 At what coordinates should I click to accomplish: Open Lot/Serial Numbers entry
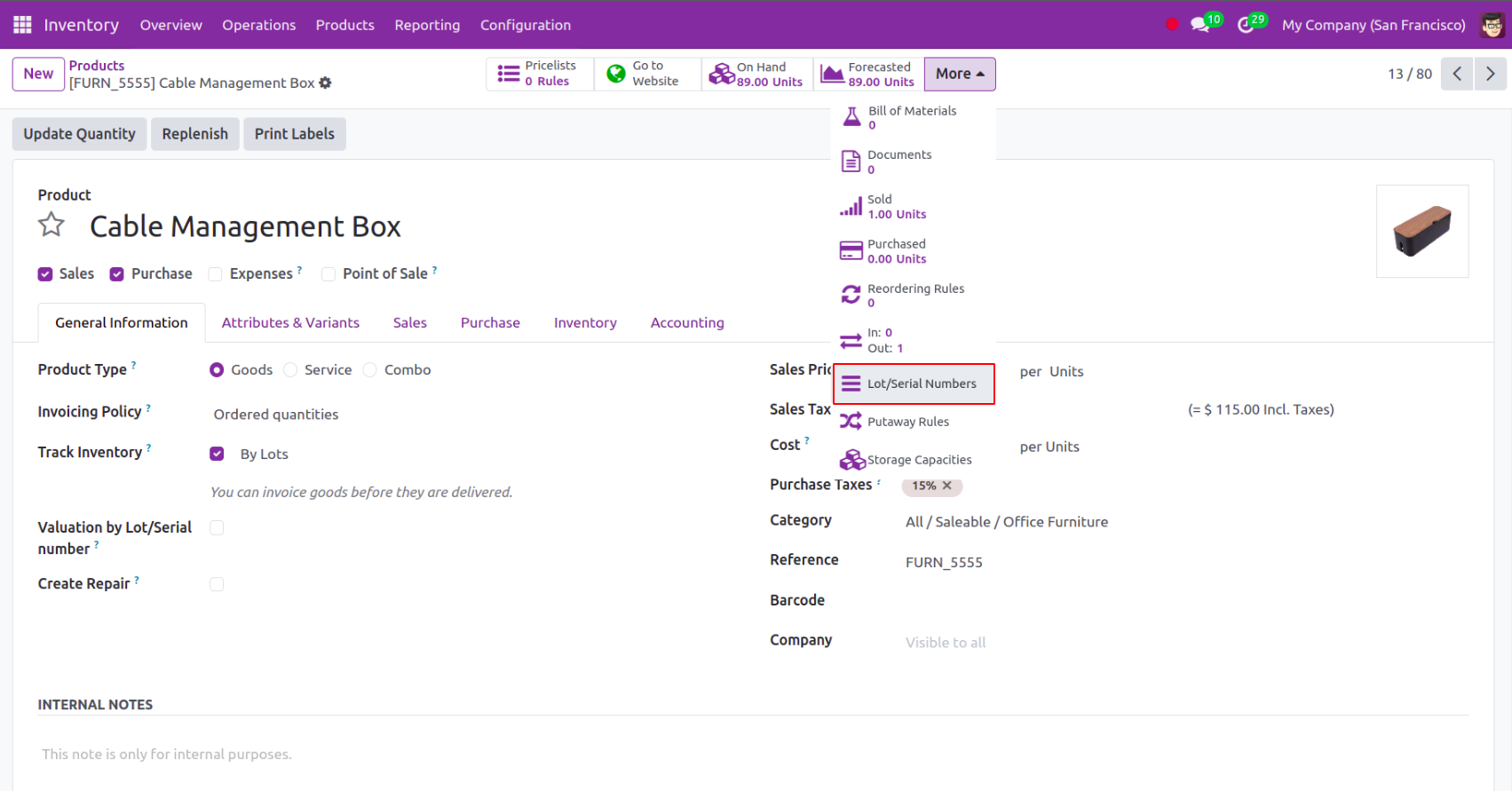pyautogui.click(x=914, y=384)
